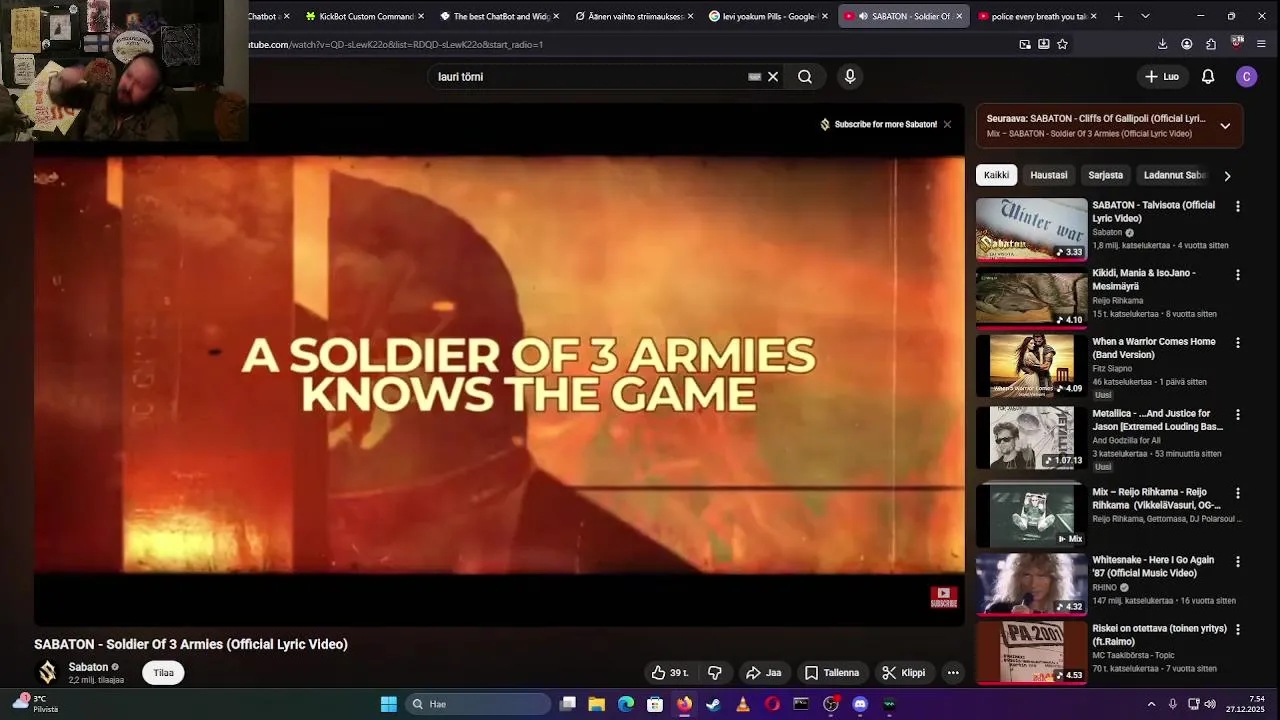The height and width of the screenshot is (720, 1280).
Task: Click the YouTube search magnifier button
Action: tap(805, 77)
